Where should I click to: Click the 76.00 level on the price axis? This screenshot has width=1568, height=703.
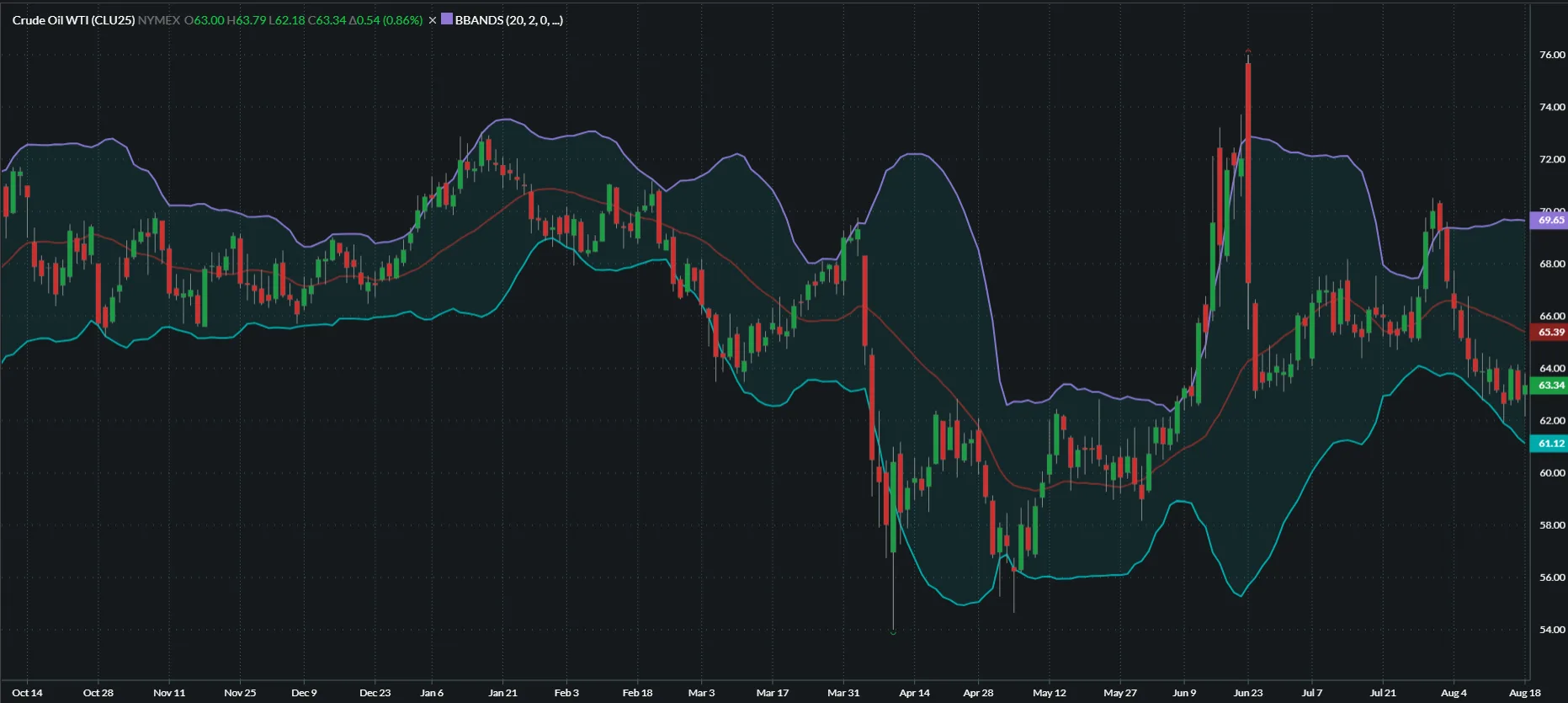(x=1552, y=55)
